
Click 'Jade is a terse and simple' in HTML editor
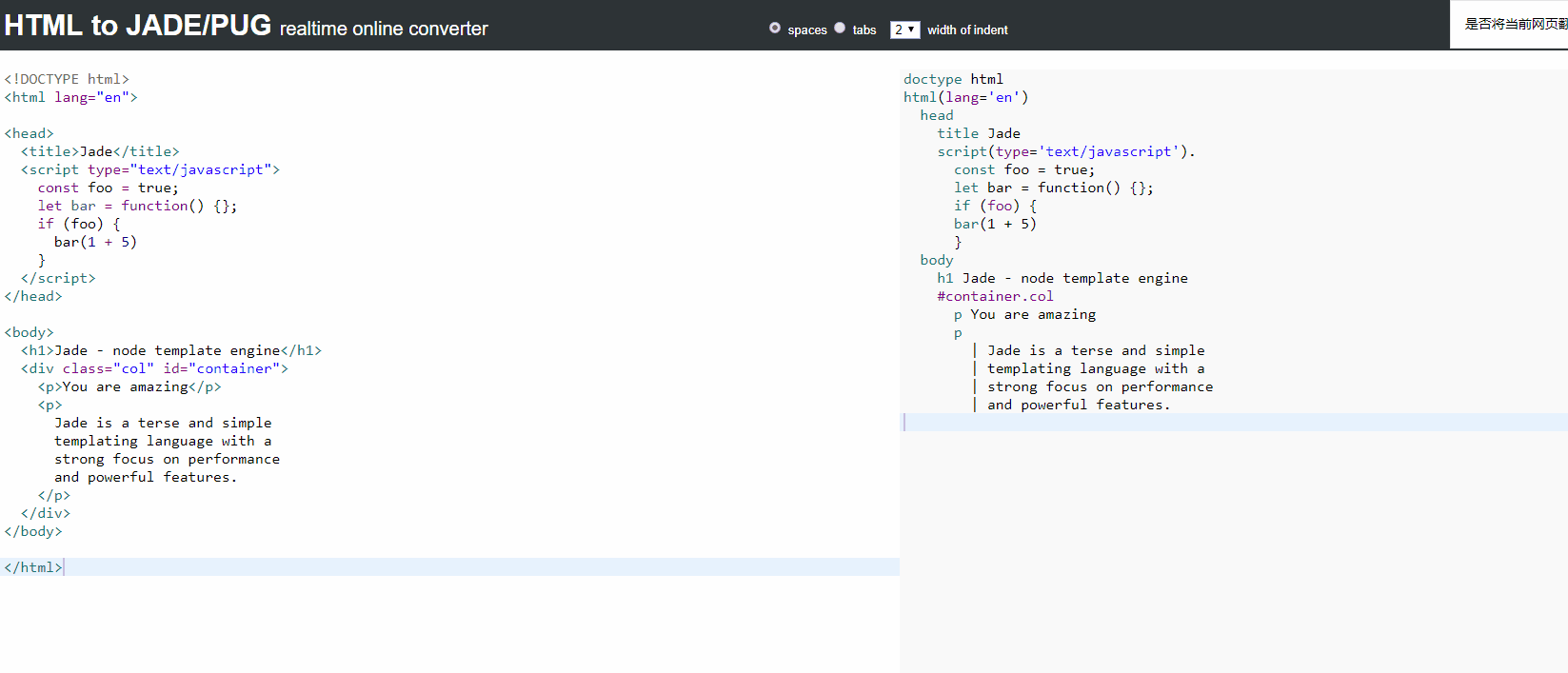pos(163,423)
